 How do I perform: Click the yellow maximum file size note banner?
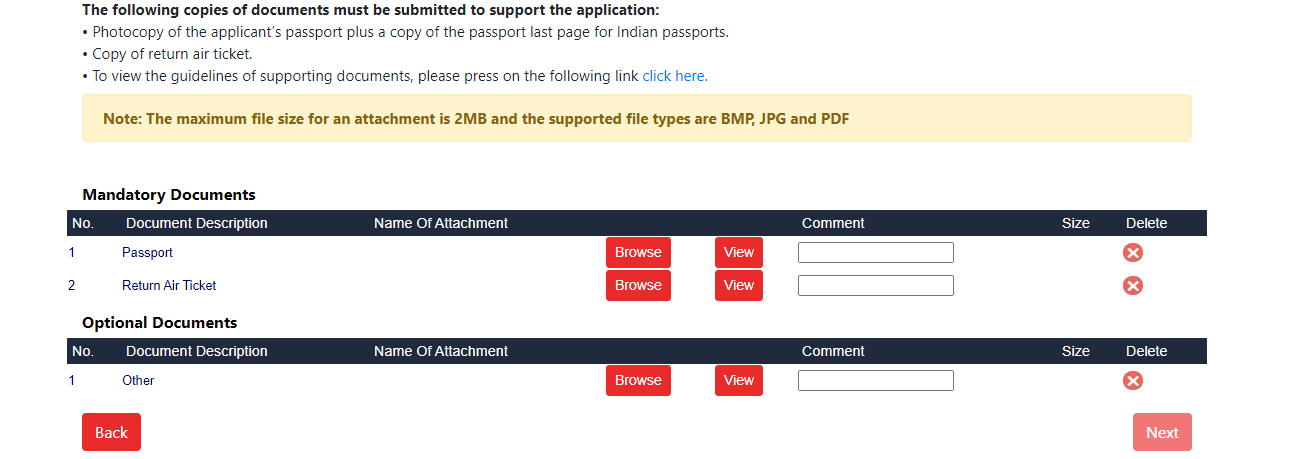point(637,118)
